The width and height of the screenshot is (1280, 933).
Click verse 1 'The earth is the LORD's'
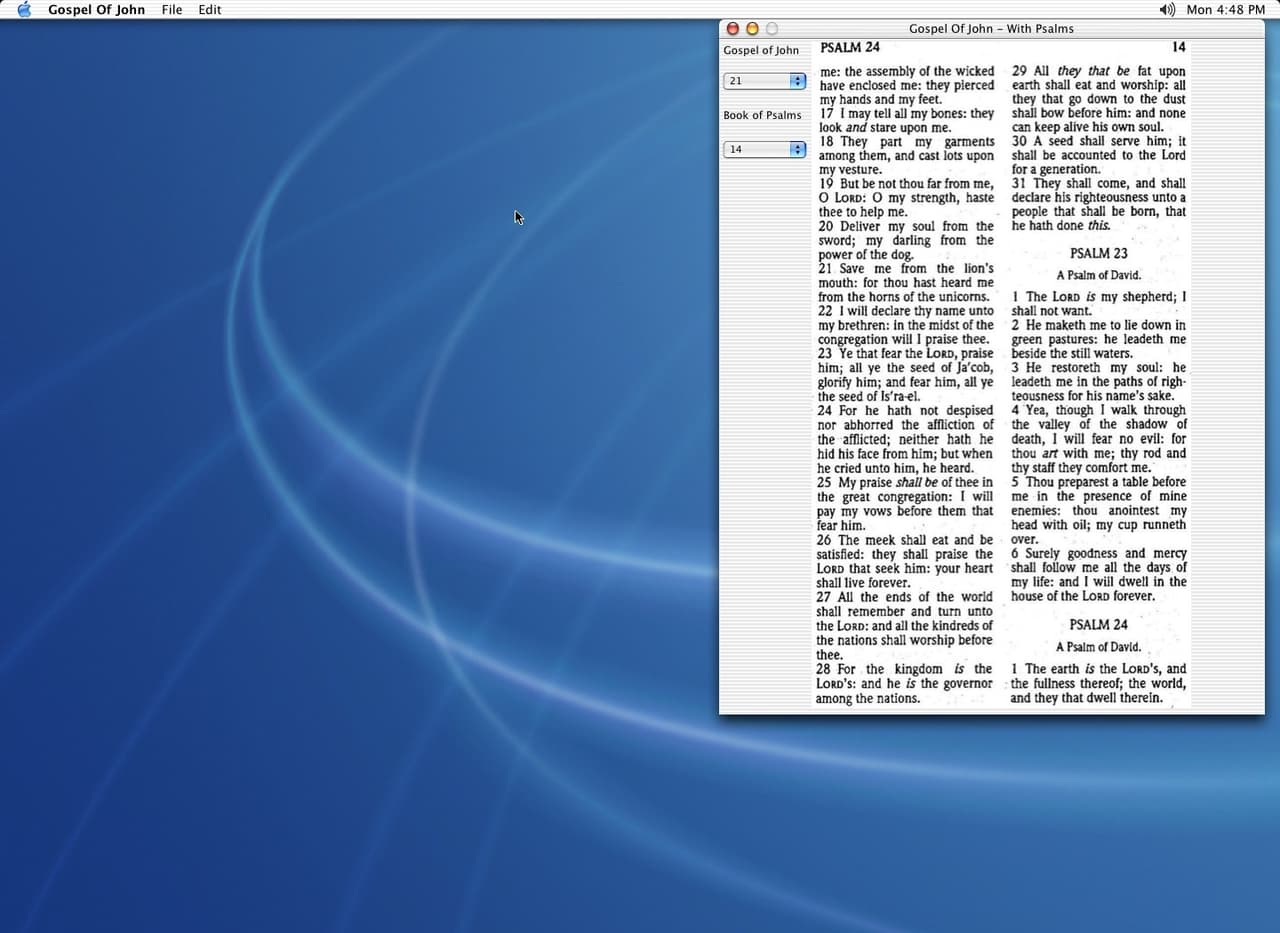(x=1098, y=684)
